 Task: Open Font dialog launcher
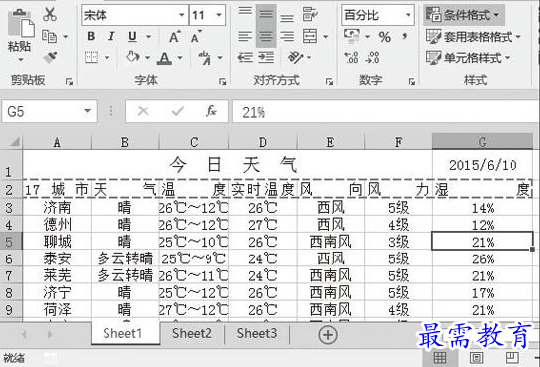coord(223,82)
